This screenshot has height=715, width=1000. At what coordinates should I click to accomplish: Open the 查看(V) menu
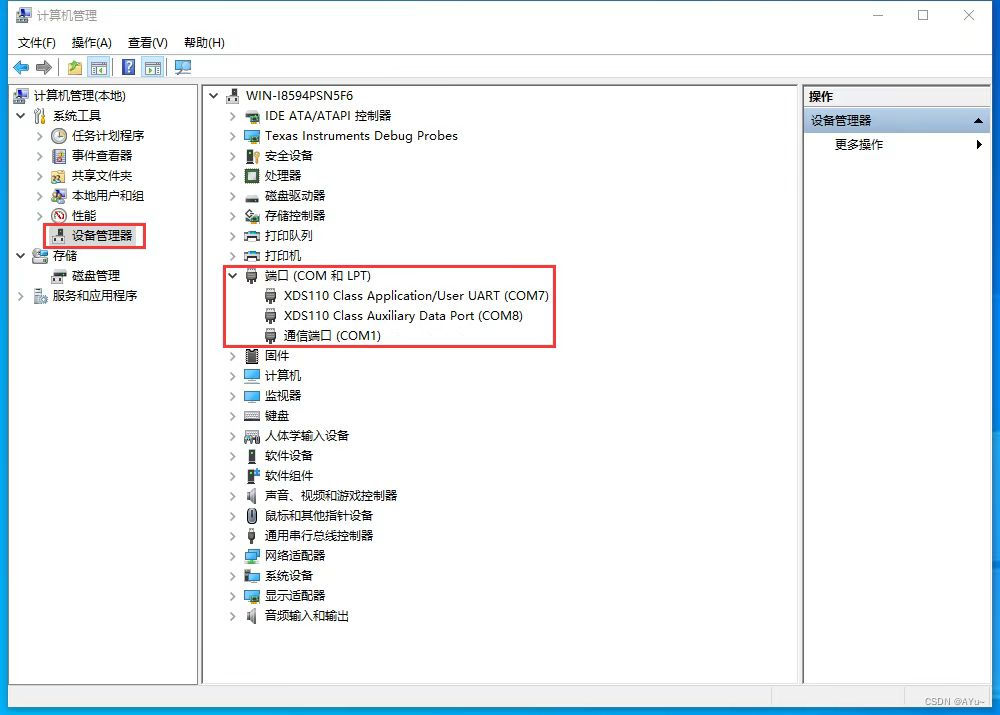tap(148, 43)
